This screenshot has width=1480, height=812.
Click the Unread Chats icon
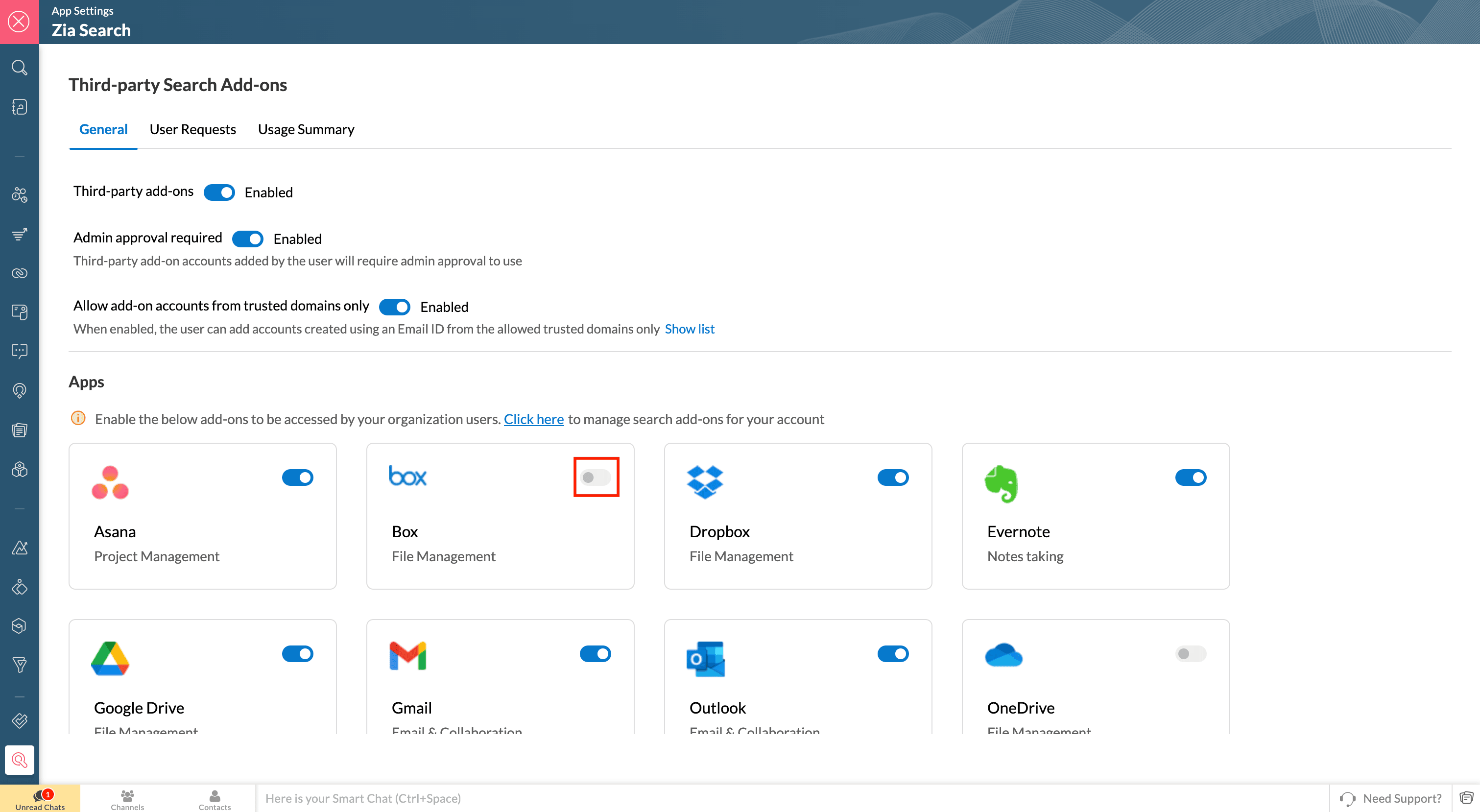(40, 798)
